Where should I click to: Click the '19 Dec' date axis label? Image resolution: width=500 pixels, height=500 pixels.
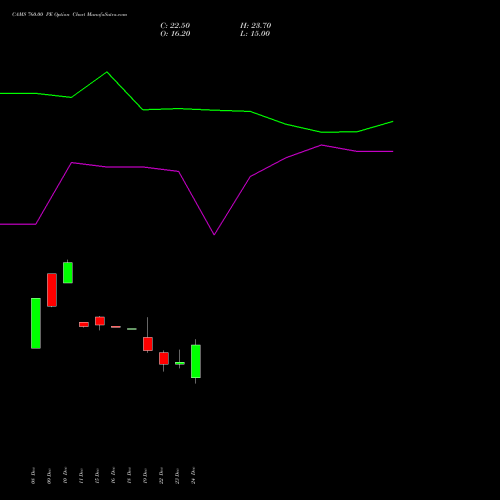point(145,476)
